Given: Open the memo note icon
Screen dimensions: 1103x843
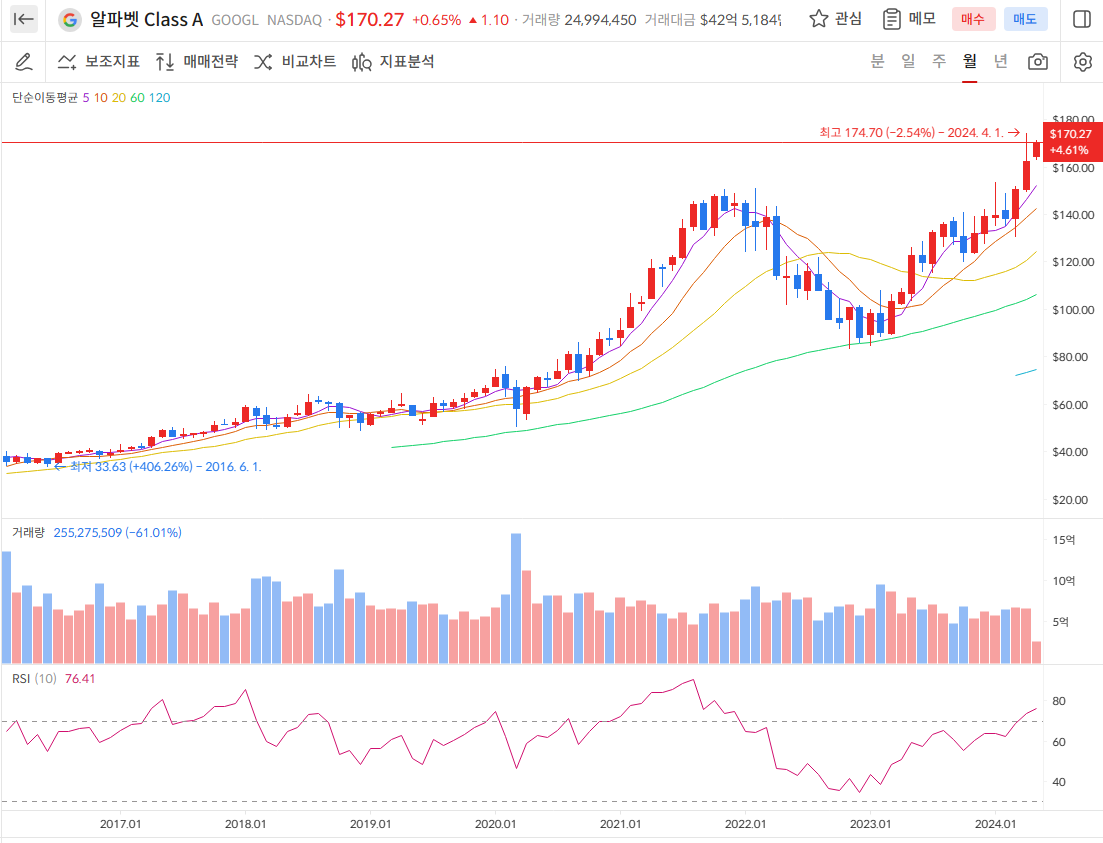Looking at the screenshot, I should coord(891,19).
